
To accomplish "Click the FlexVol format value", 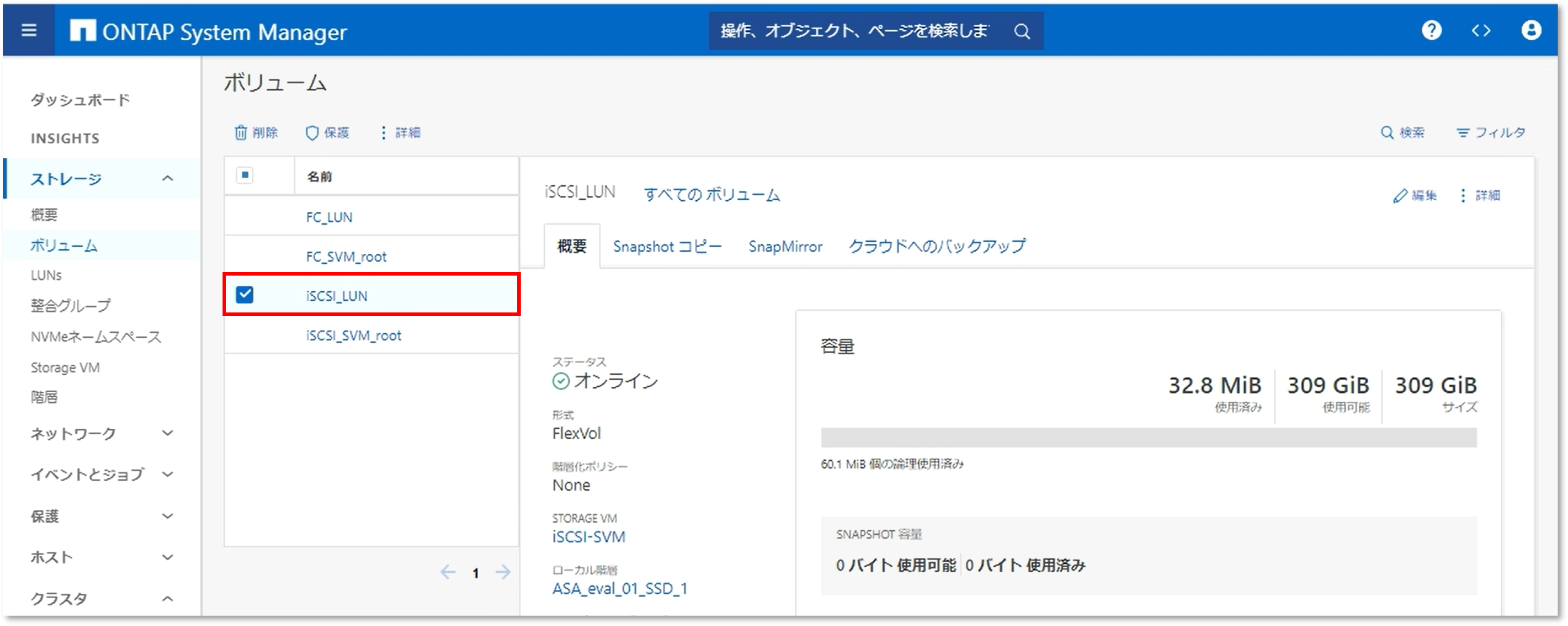I will (x=577, y=434).
